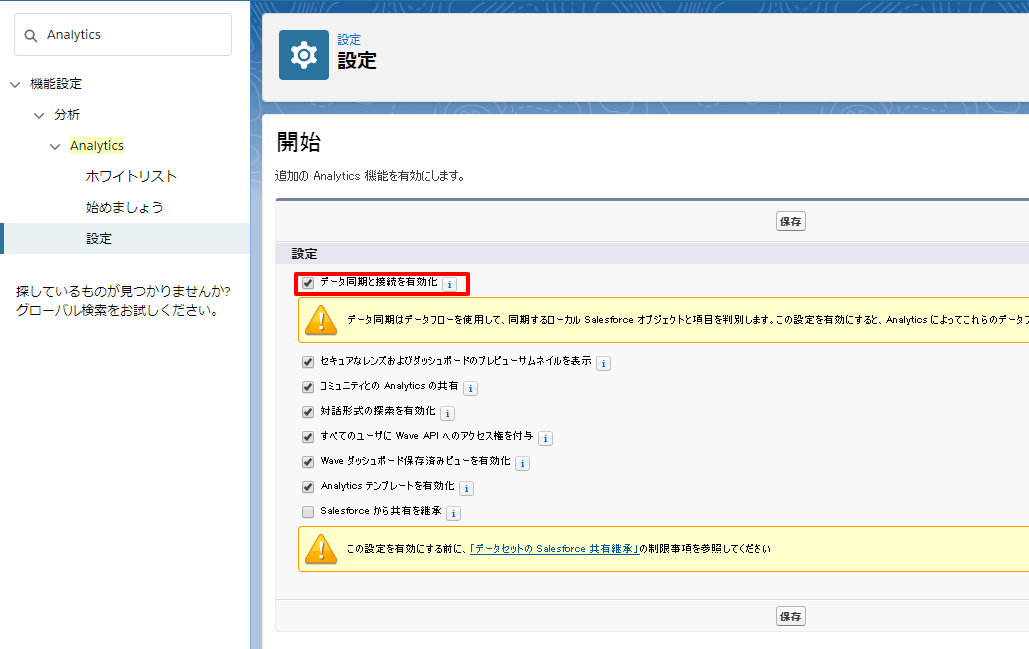
Task: Toggle Wave ダッシュボード保存済みビュー checkbox
Action: point(308,462)
